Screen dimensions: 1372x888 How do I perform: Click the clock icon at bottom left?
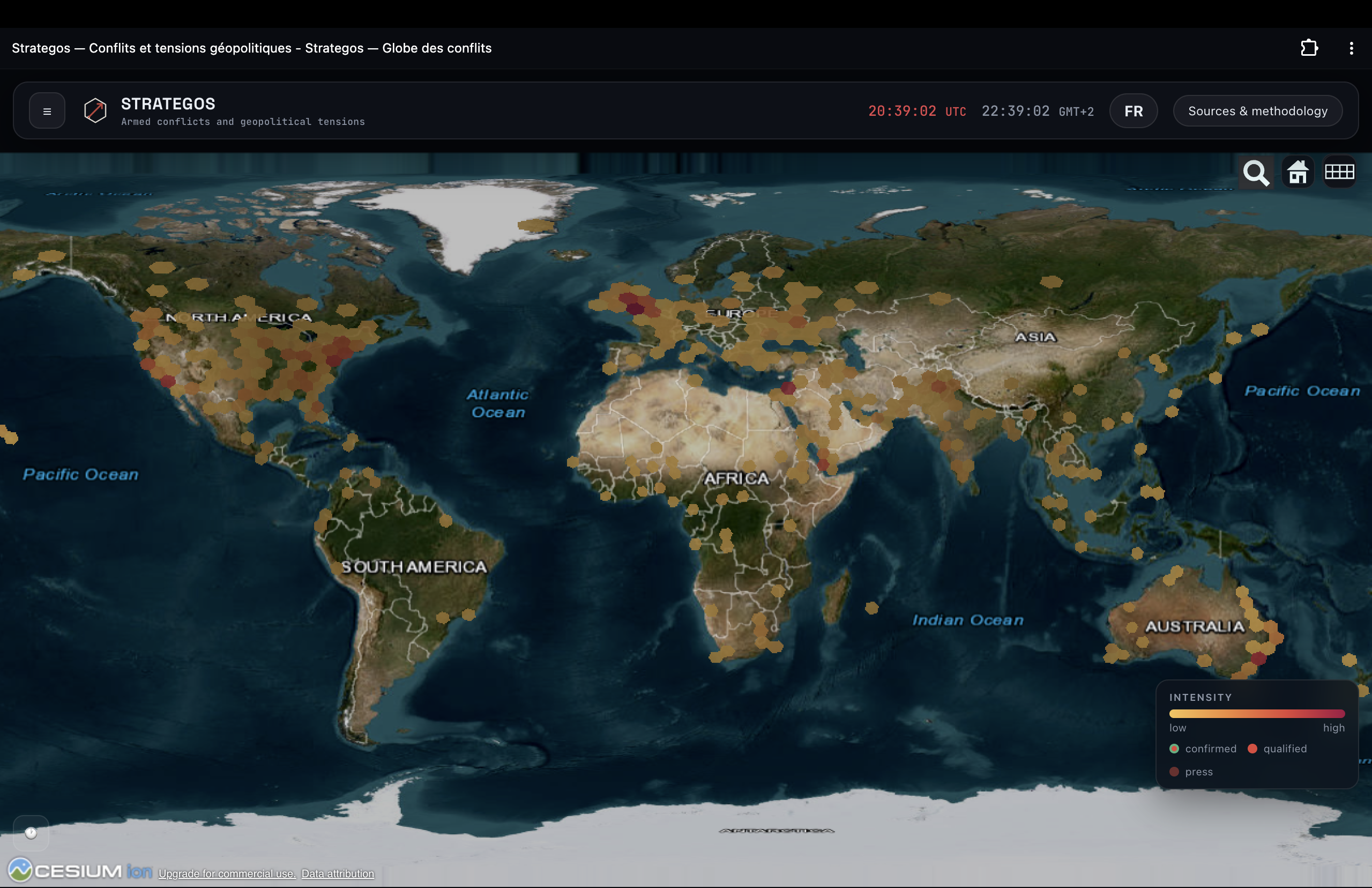pyautogui.click(x=31, y=833)
